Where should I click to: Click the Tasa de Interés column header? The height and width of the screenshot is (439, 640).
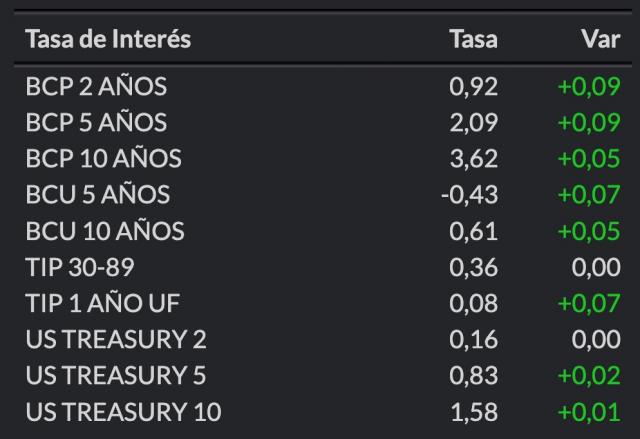point(108,39)
